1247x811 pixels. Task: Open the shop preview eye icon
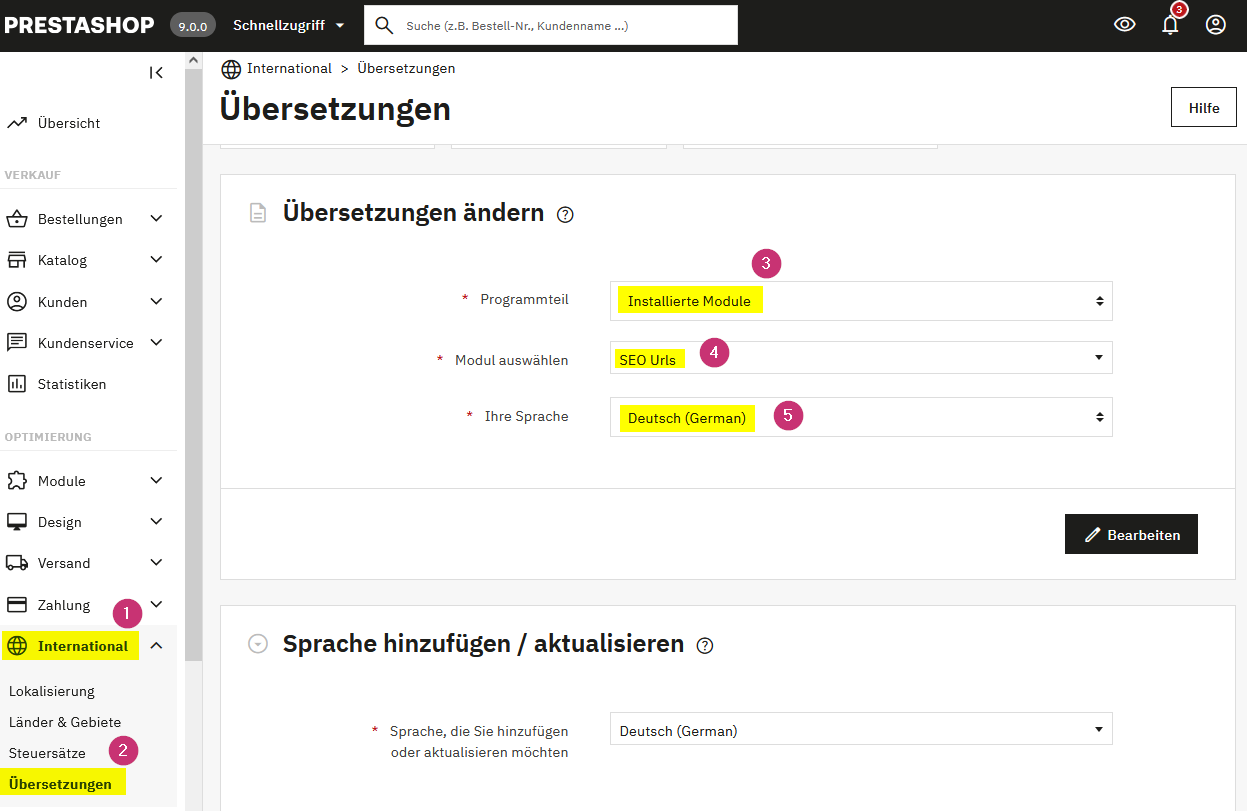coord(1124,24)
